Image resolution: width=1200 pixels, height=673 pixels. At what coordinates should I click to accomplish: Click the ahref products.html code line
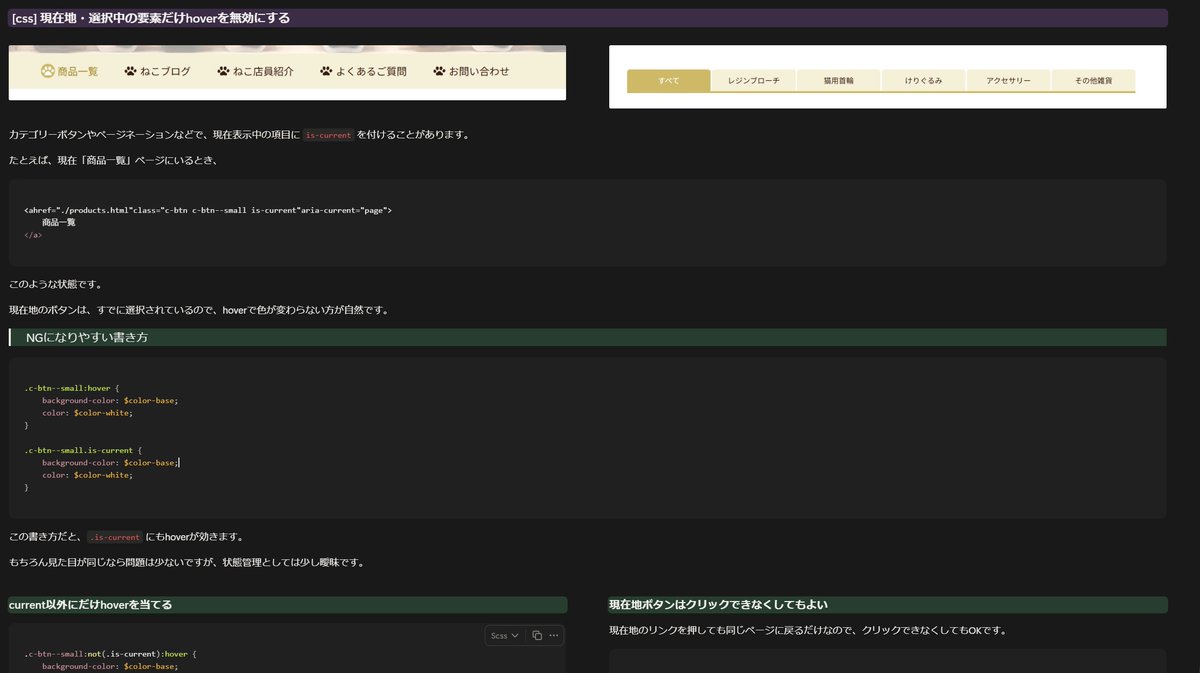[208, 210]
